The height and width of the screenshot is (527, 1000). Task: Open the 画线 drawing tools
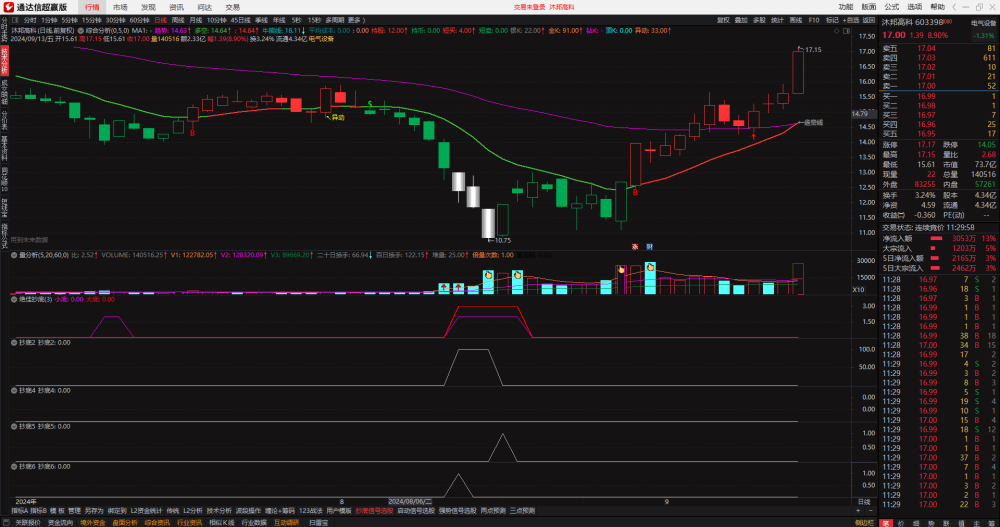(x=796, y=20)
